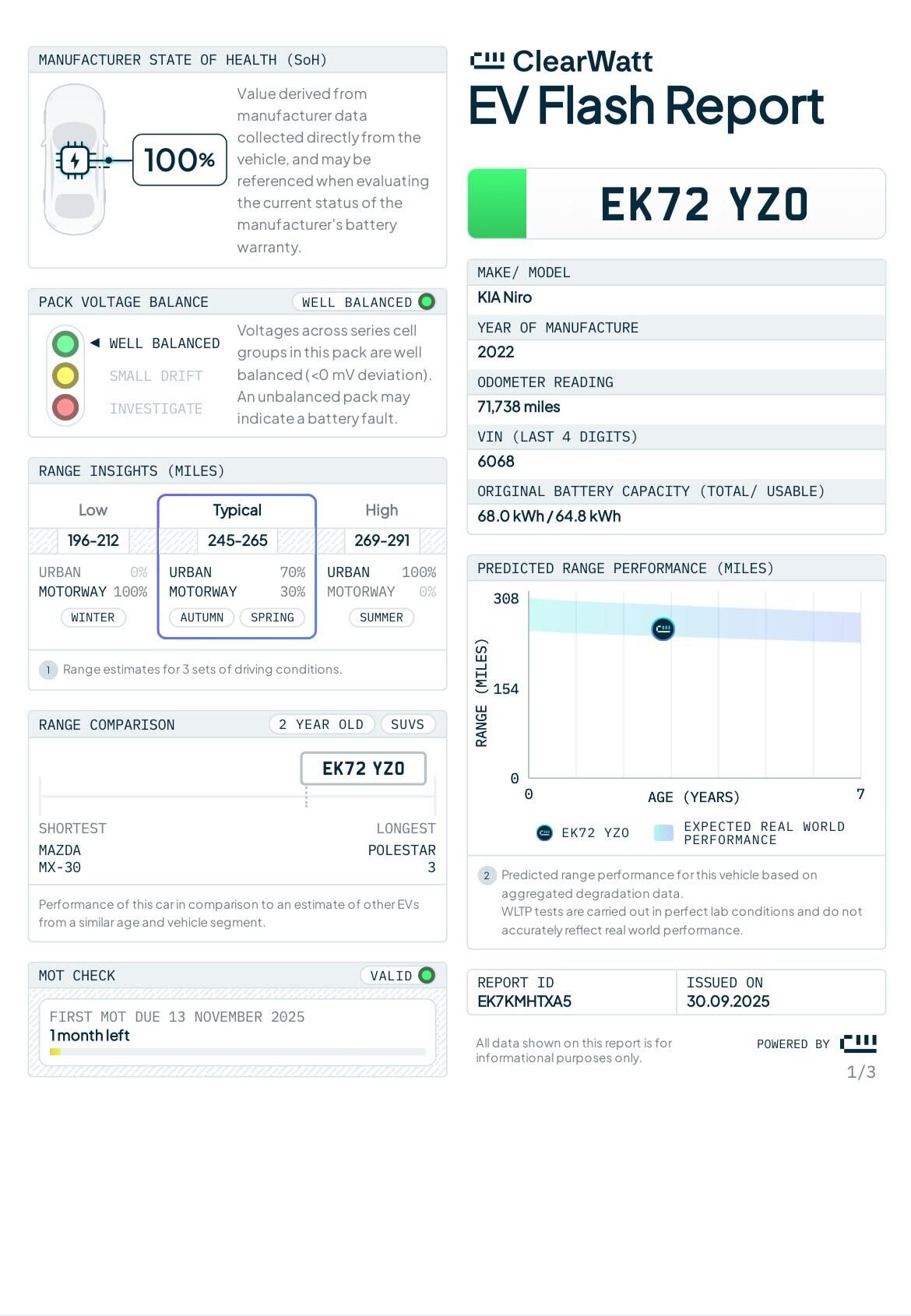911x1316 pixels.
Task: Click the red Investigate light
Action: tap(65, 408)
